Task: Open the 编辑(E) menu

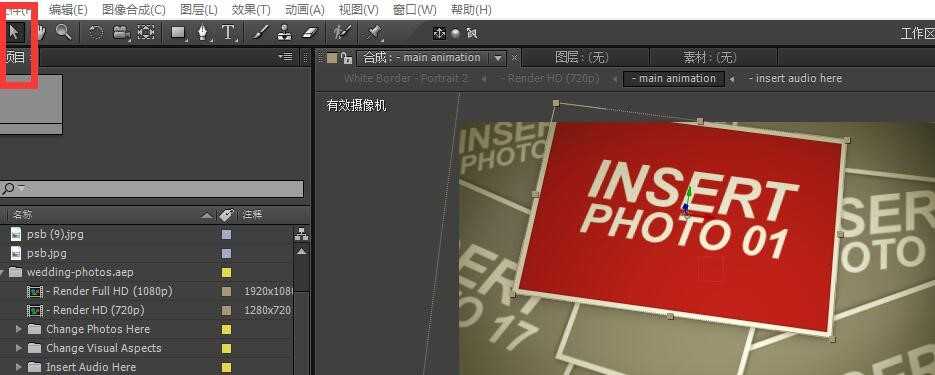Action: (68, 10)
